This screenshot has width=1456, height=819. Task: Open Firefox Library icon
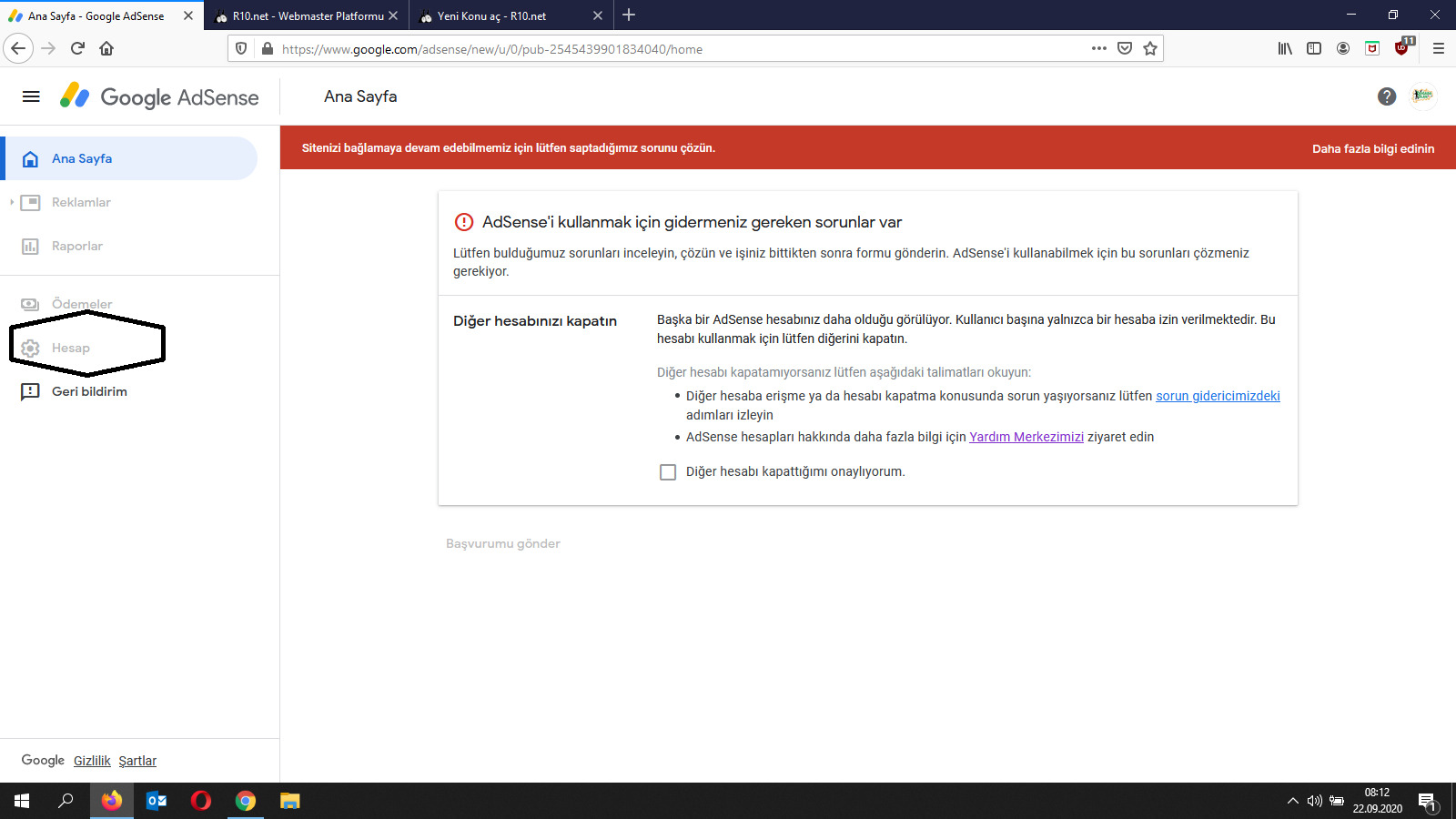coord(1285,48)
